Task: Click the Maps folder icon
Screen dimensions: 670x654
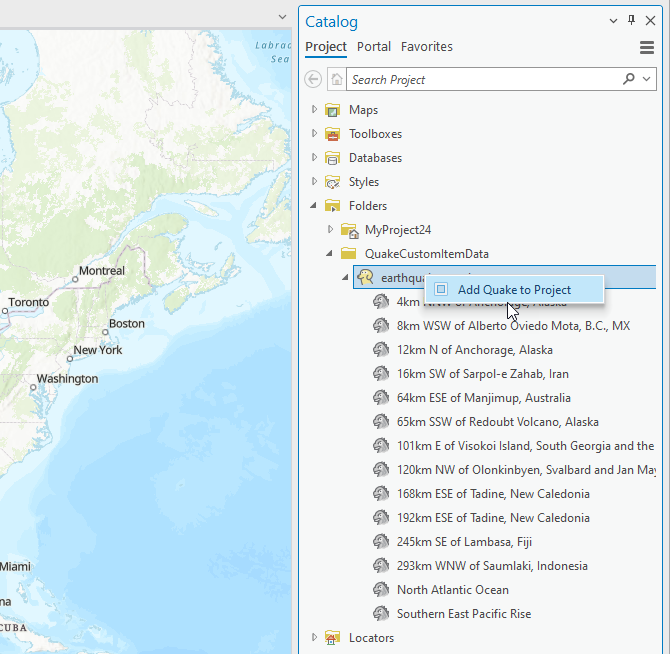Action: (x=332, y=110)
